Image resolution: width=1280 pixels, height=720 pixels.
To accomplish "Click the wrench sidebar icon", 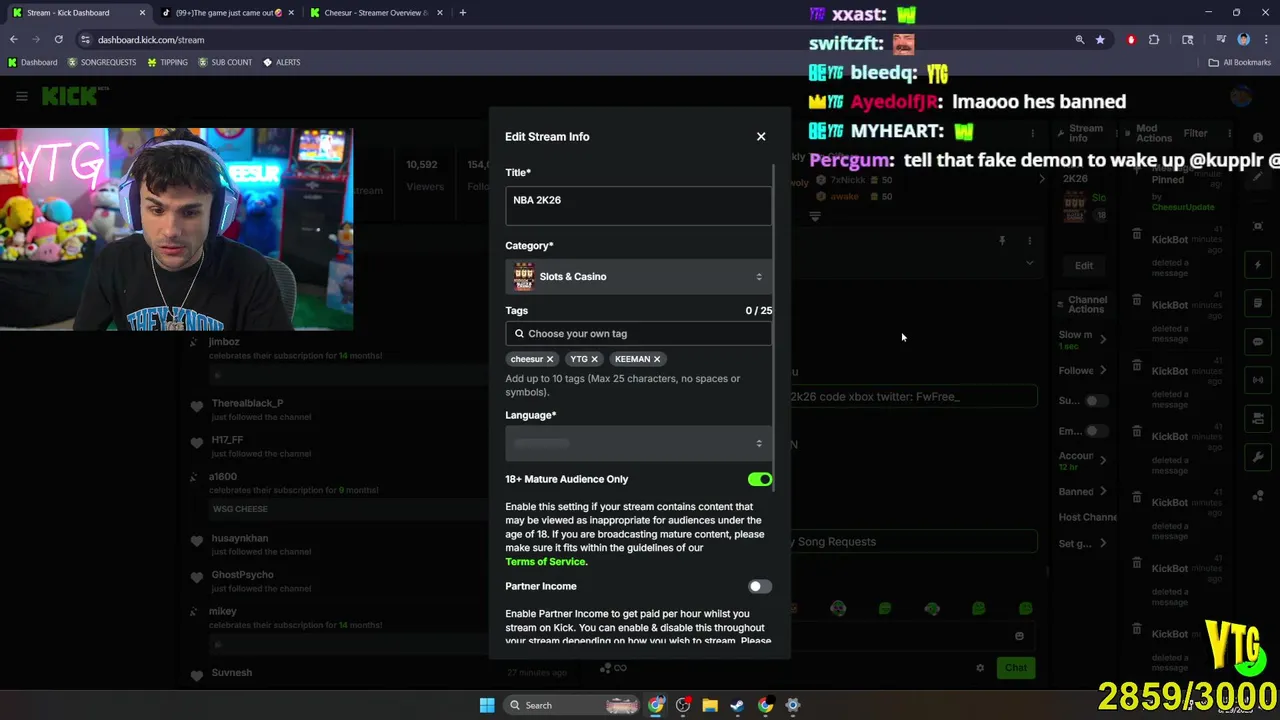I will pyautogui.click(x=1258, y=457).
